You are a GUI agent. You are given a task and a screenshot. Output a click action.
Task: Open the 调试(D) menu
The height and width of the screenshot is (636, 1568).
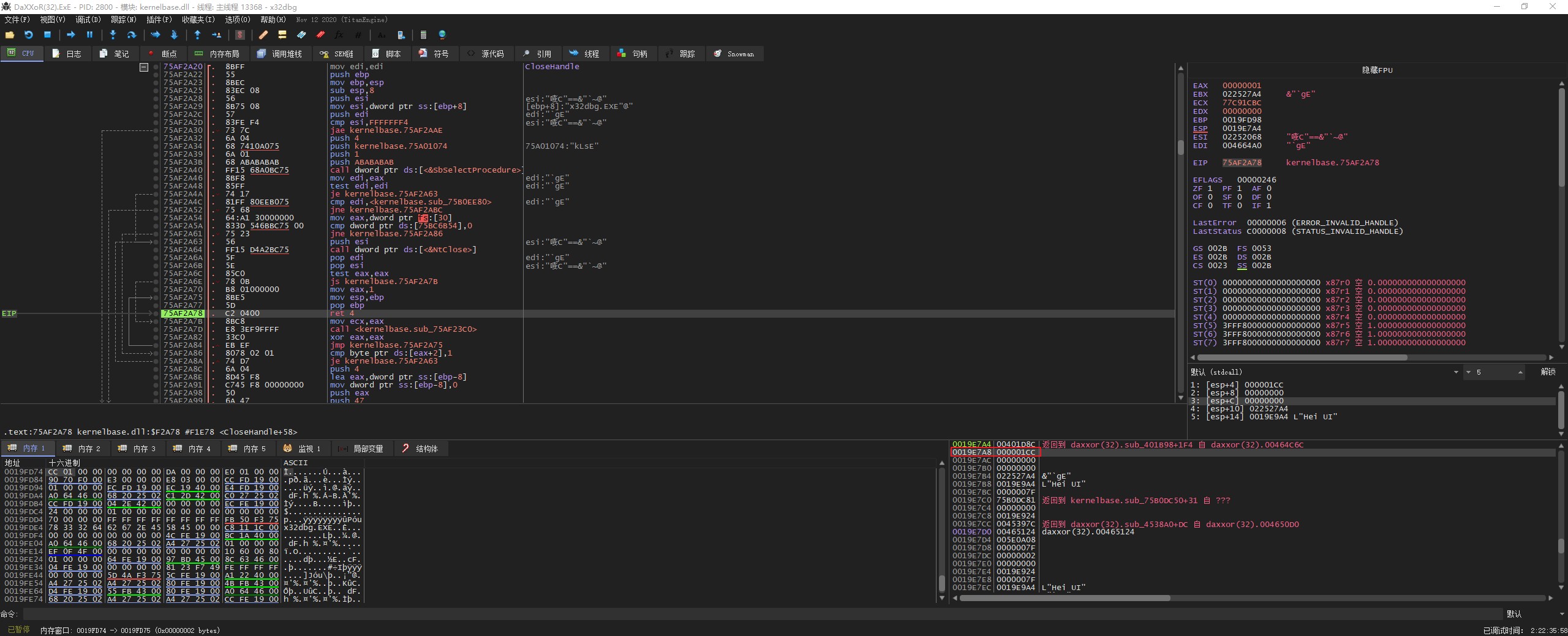(88, 20)
